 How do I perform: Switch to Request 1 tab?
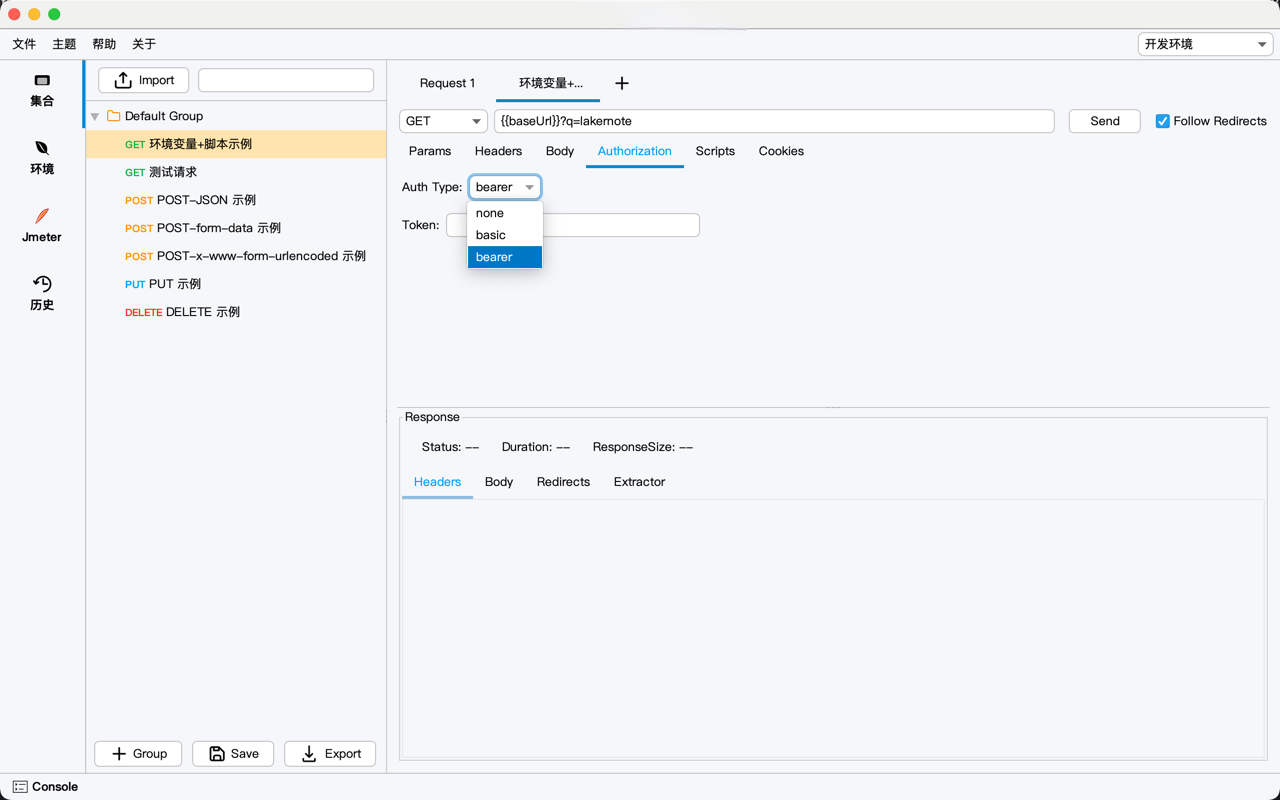447,83
